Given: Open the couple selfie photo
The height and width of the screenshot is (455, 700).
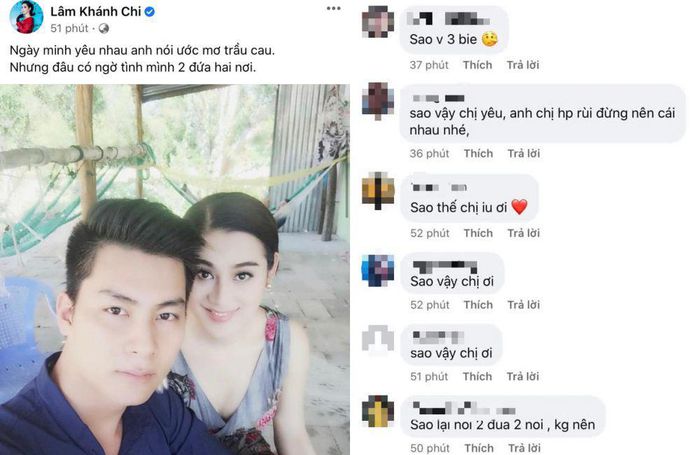Looking at the screenshot, I should (x=175, y=269).
